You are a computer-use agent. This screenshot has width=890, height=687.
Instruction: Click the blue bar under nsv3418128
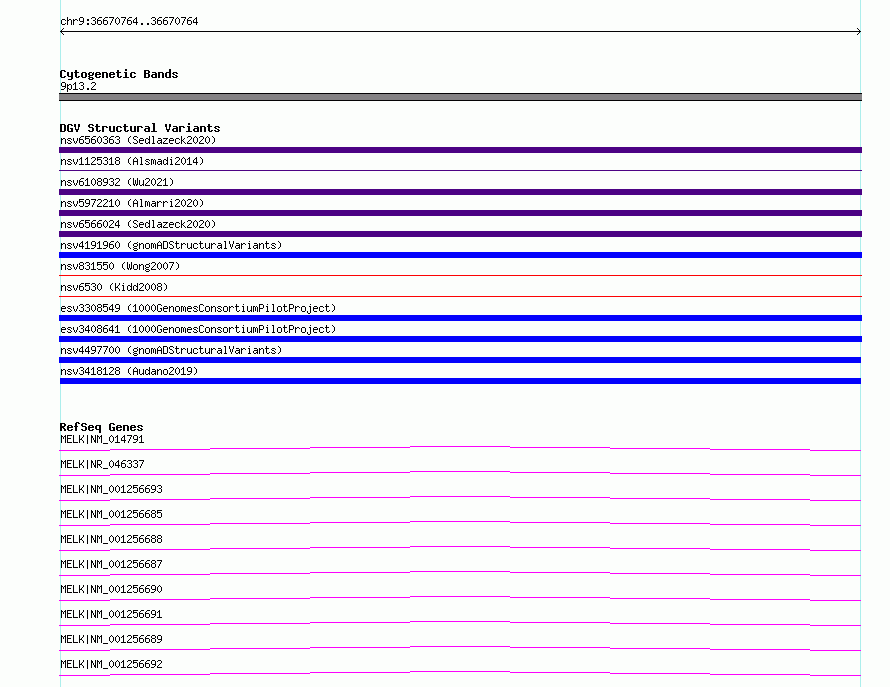tap(460, 381)
